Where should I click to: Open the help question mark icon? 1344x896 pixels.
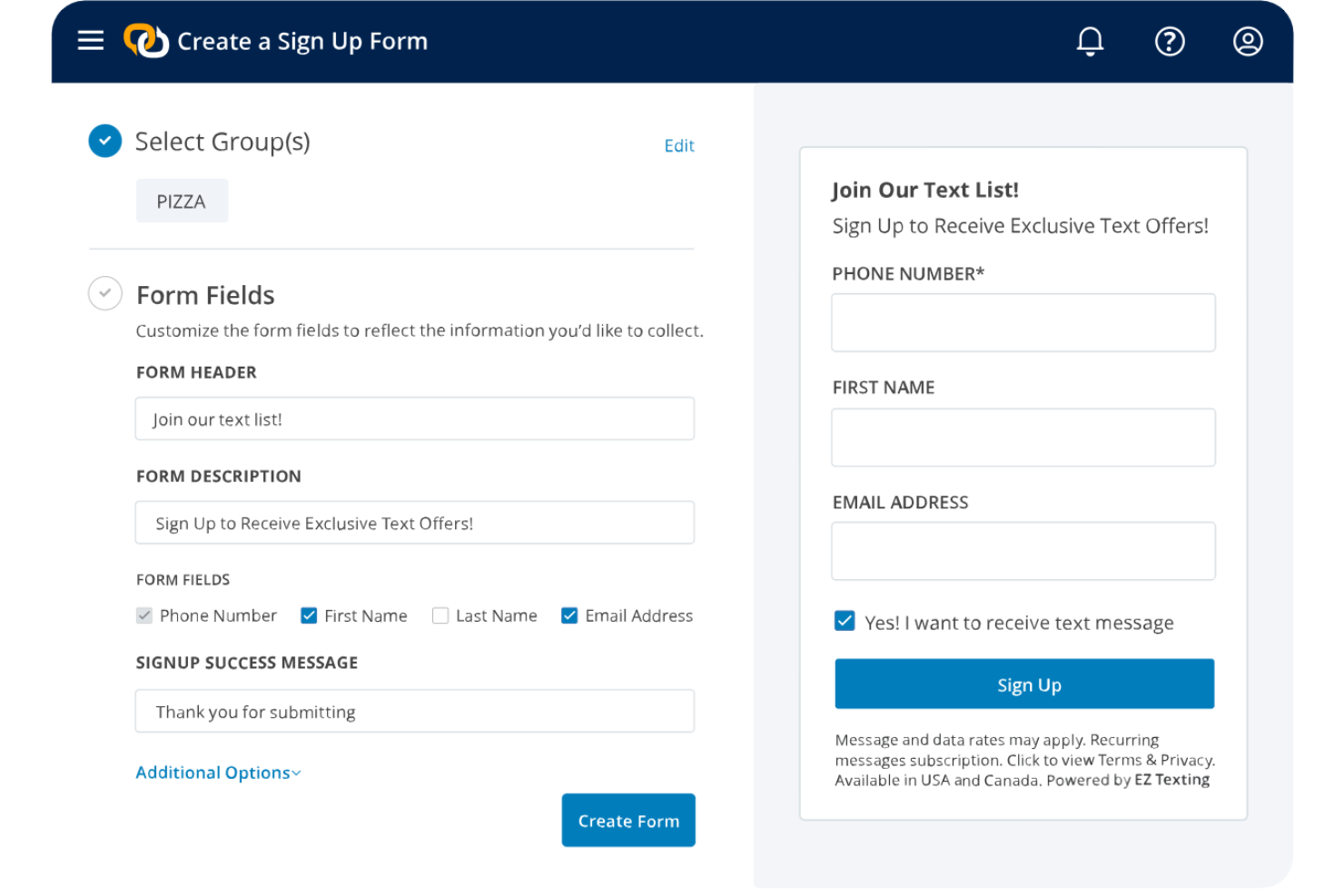click(1169, 41)
